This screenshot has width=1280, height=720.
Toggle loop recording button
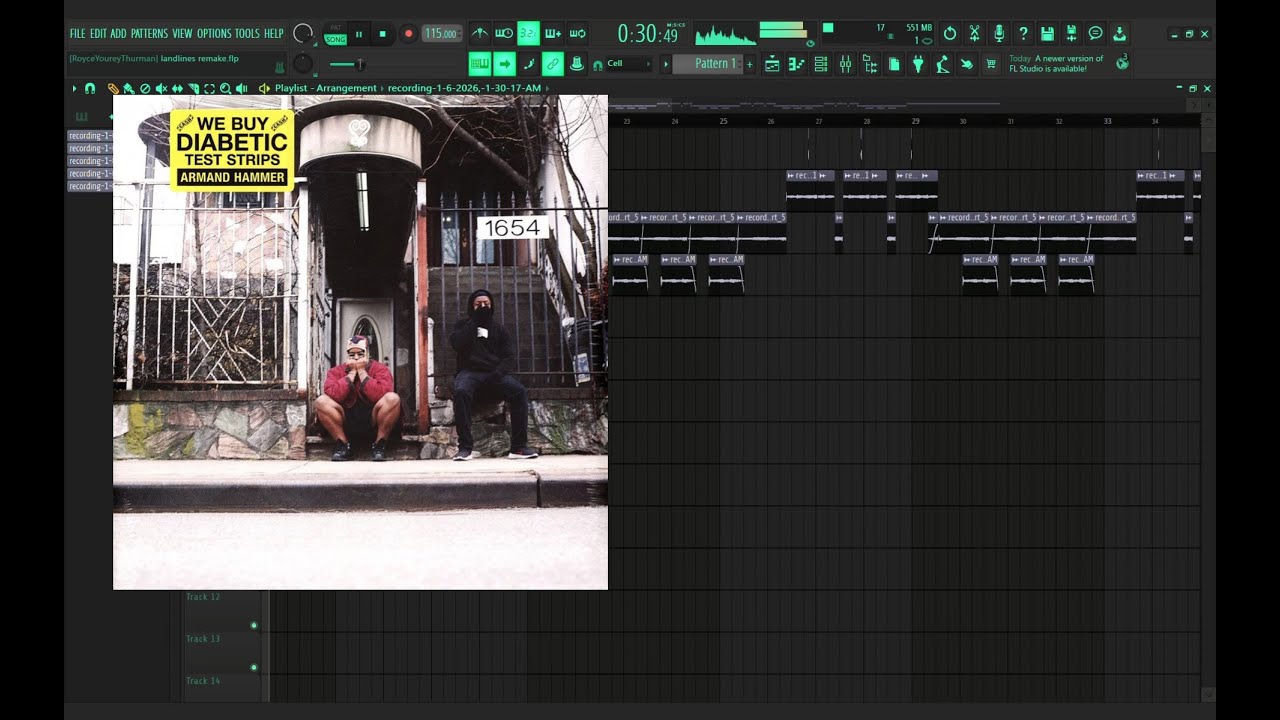(578, 33)
